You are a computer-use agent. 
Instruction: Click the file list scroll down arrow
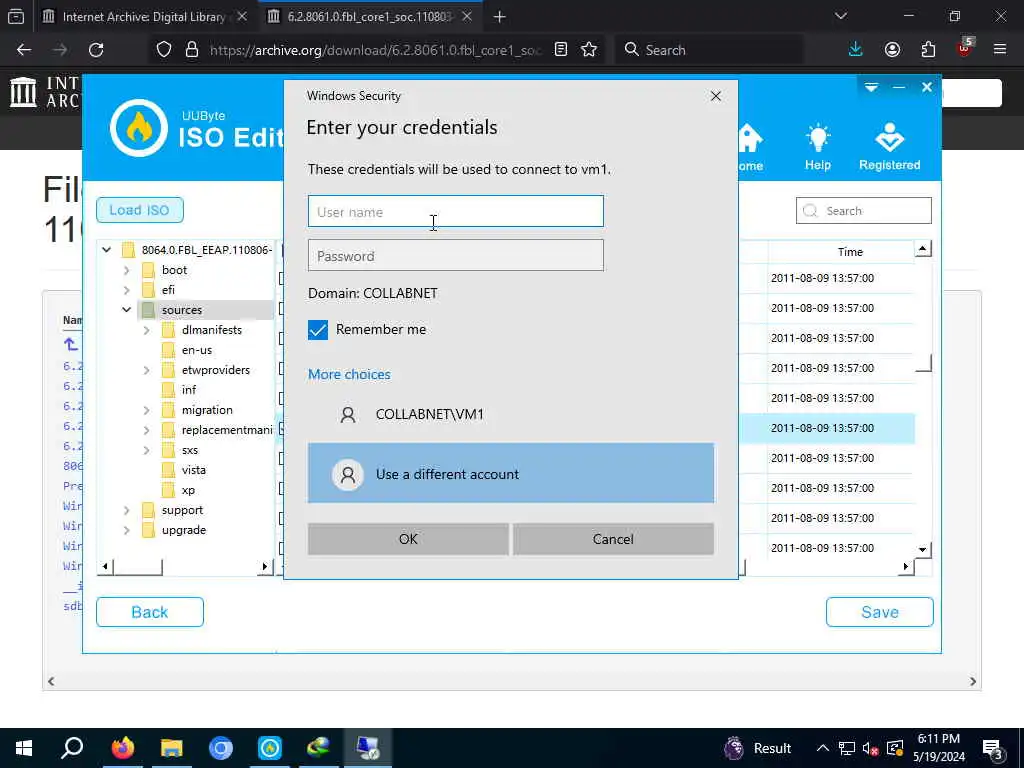(922, 549)
